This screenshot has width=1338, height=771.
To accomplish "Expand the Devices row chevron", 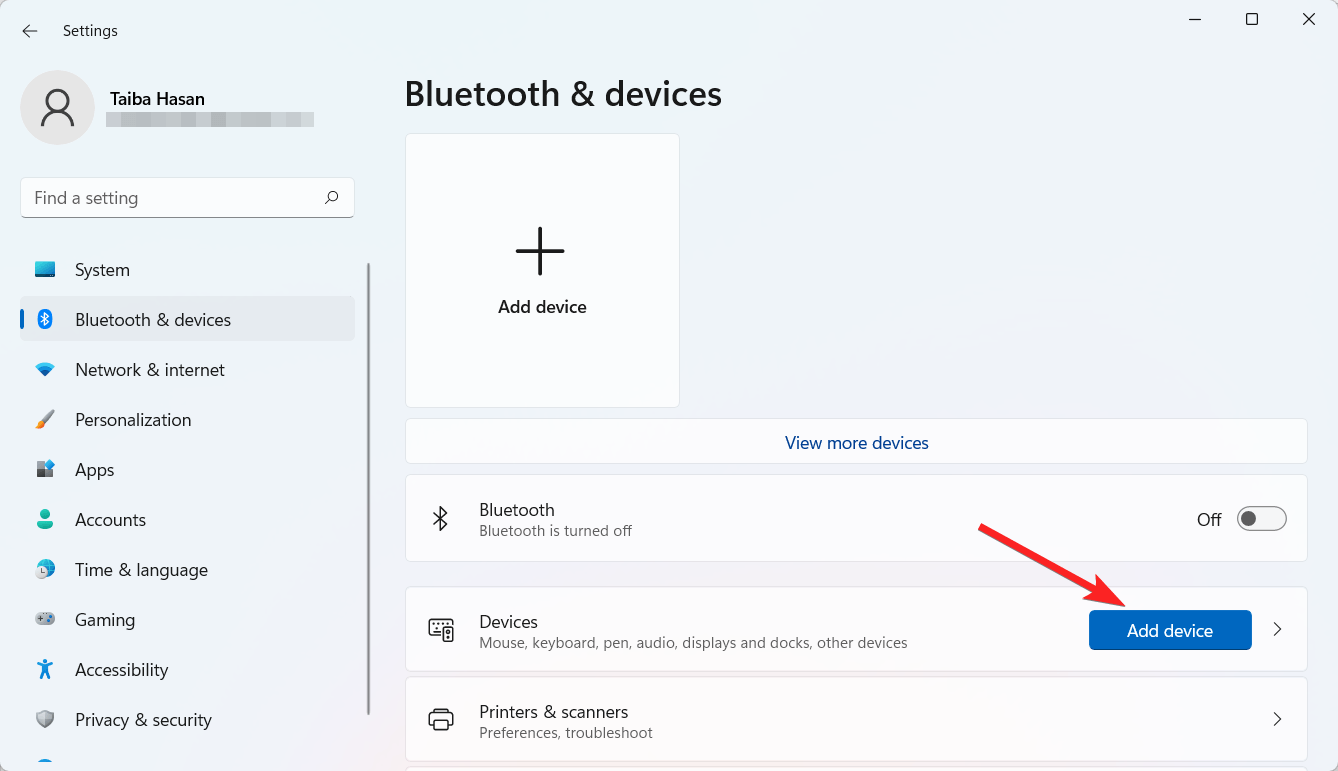I will 1277,629.
